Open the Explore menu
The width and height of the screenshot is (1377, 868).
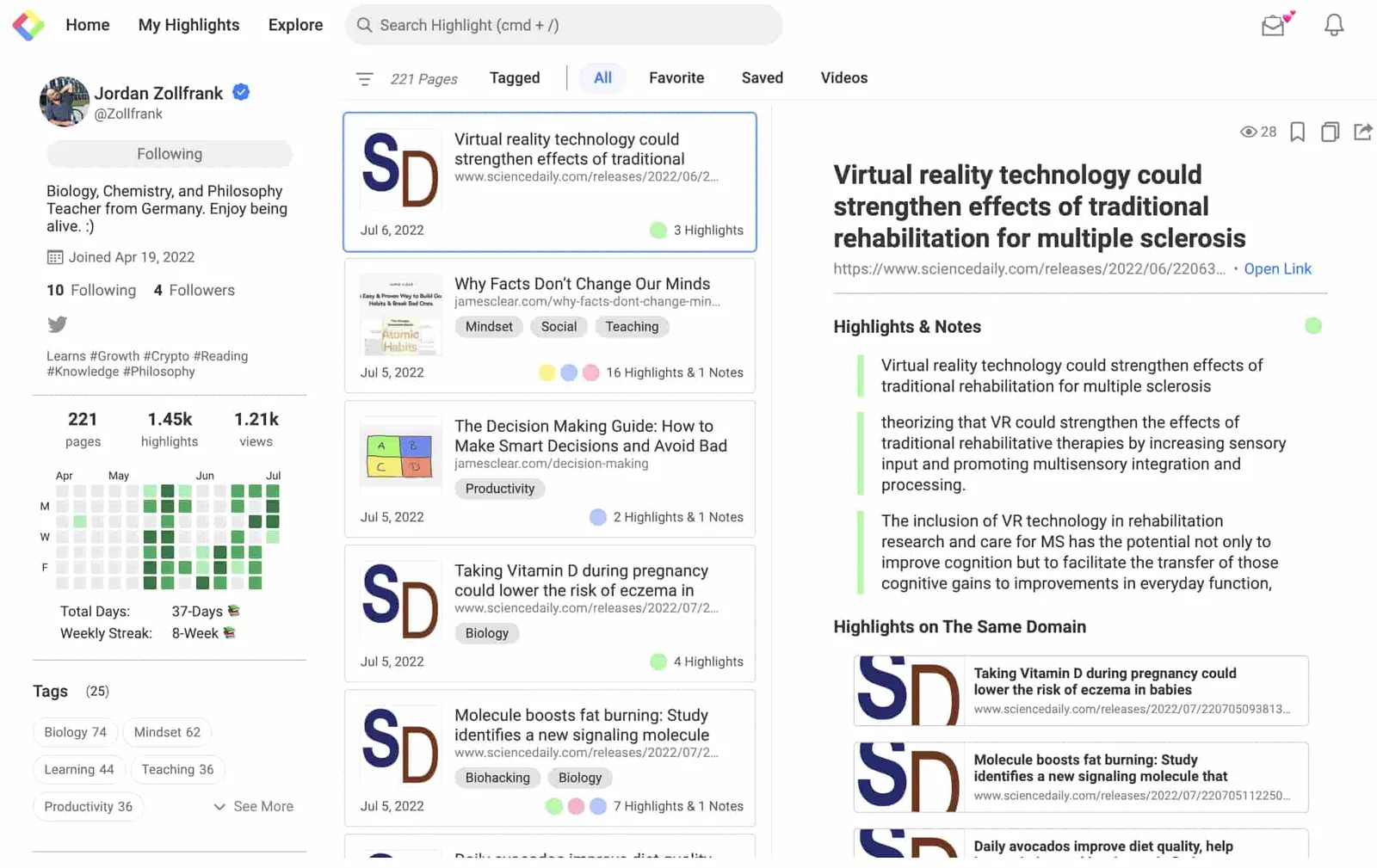tap(296, 25)
